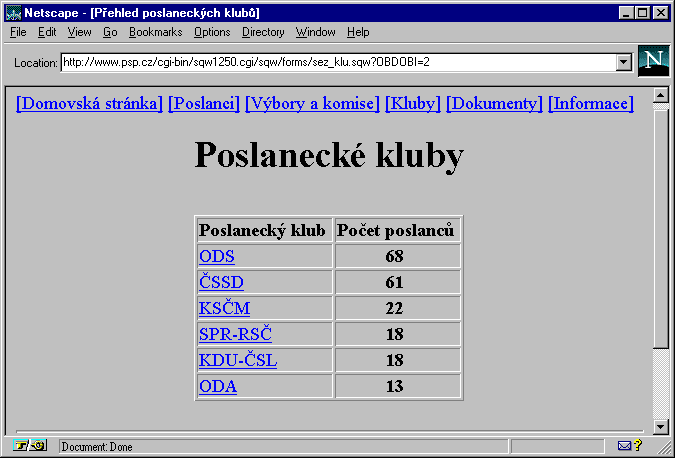
Task: Follow the Poslanci link
Action: [204, 104]
